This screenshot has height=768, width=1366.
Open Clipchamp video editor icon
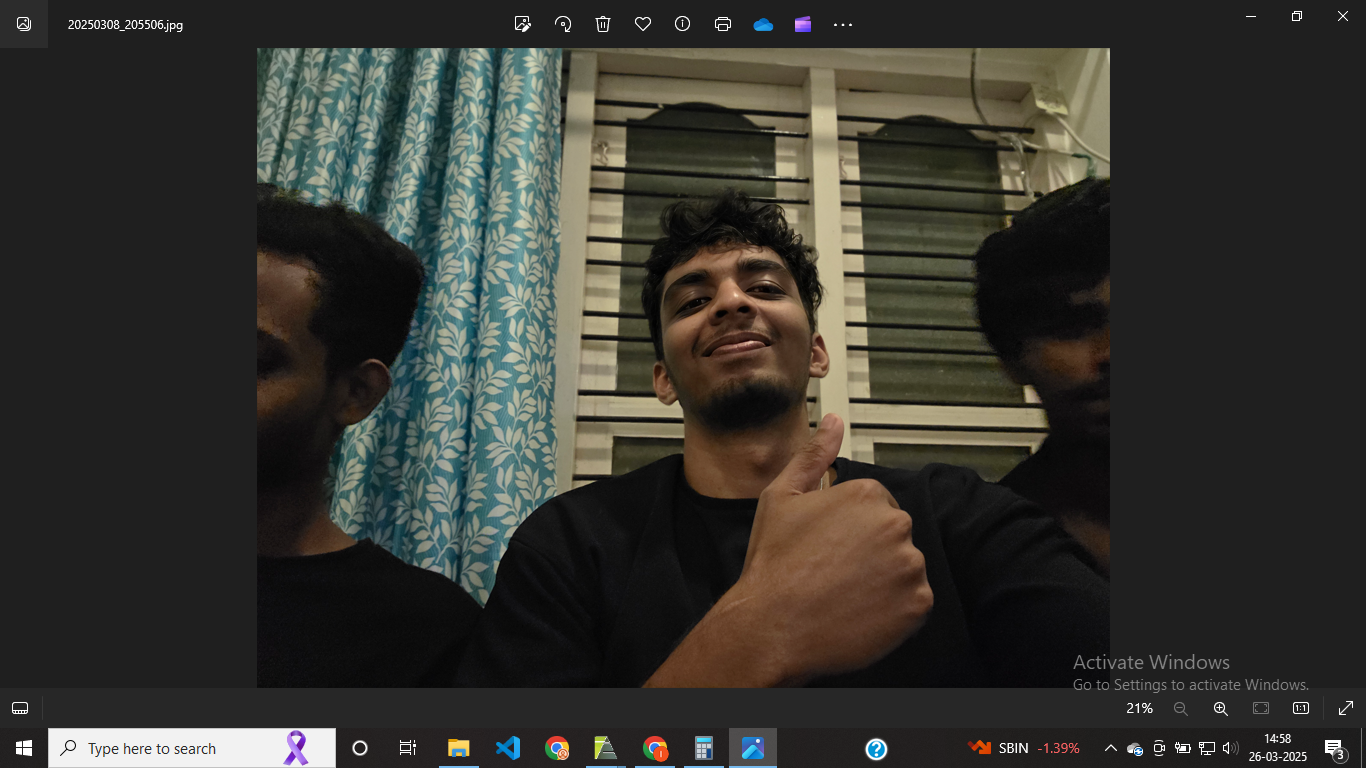coord(803,24)
